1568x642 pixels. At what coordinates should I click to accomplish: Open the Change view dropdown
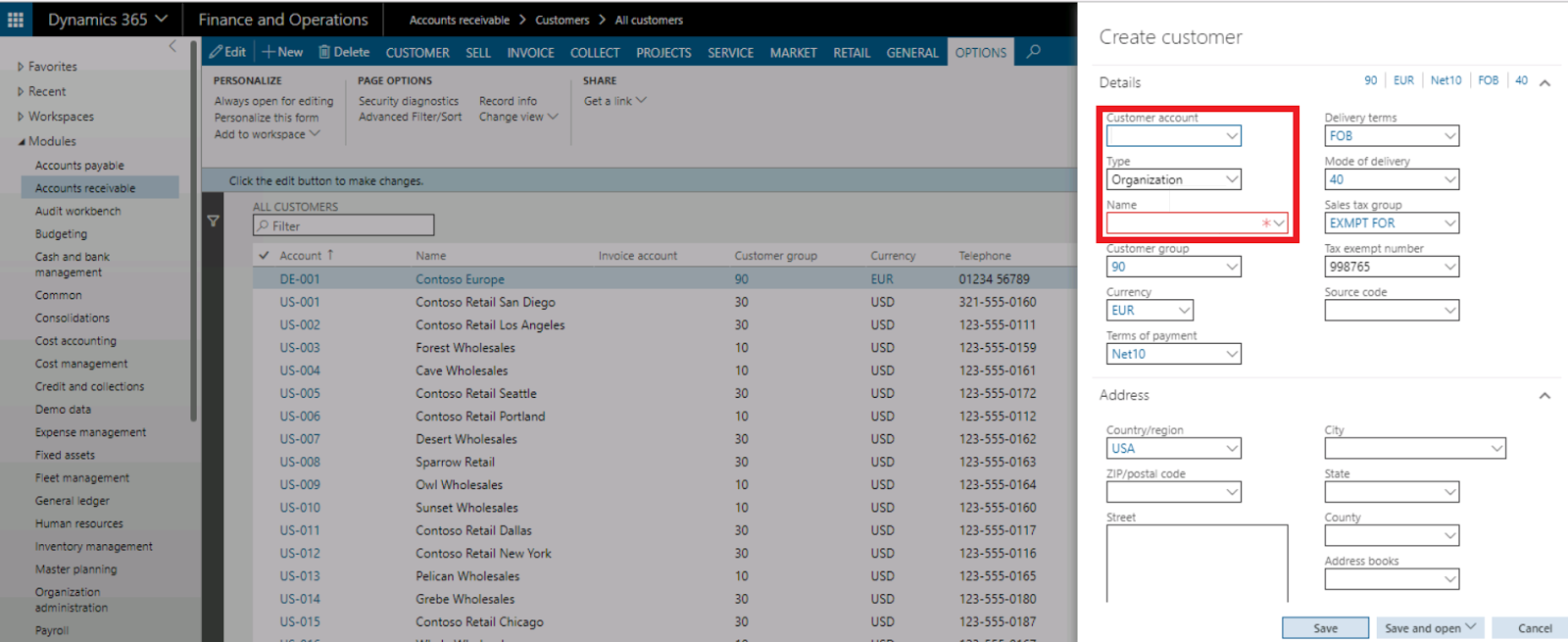click(518, 117)
